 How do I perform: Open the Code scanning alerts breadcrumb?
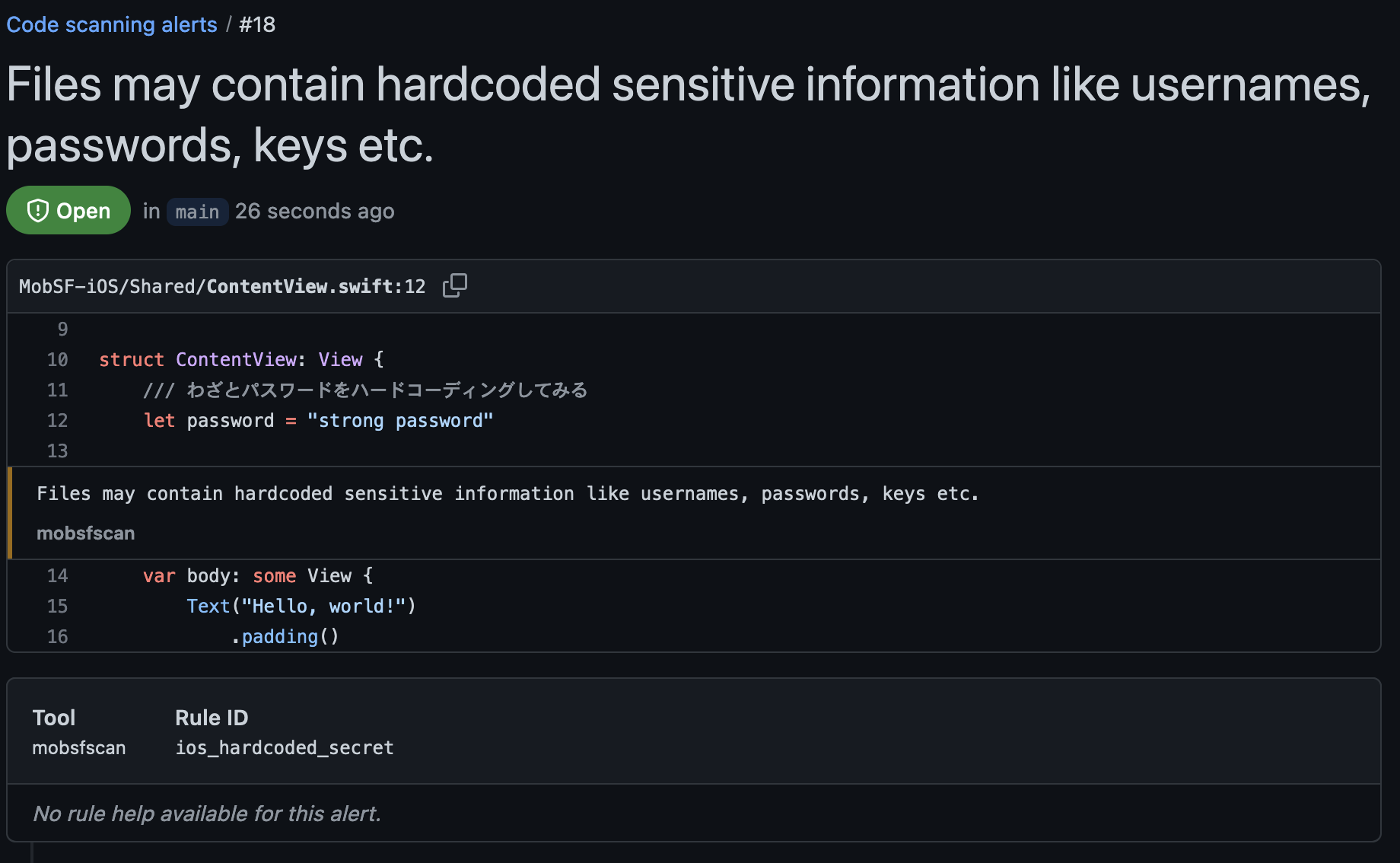pos(111,24)
